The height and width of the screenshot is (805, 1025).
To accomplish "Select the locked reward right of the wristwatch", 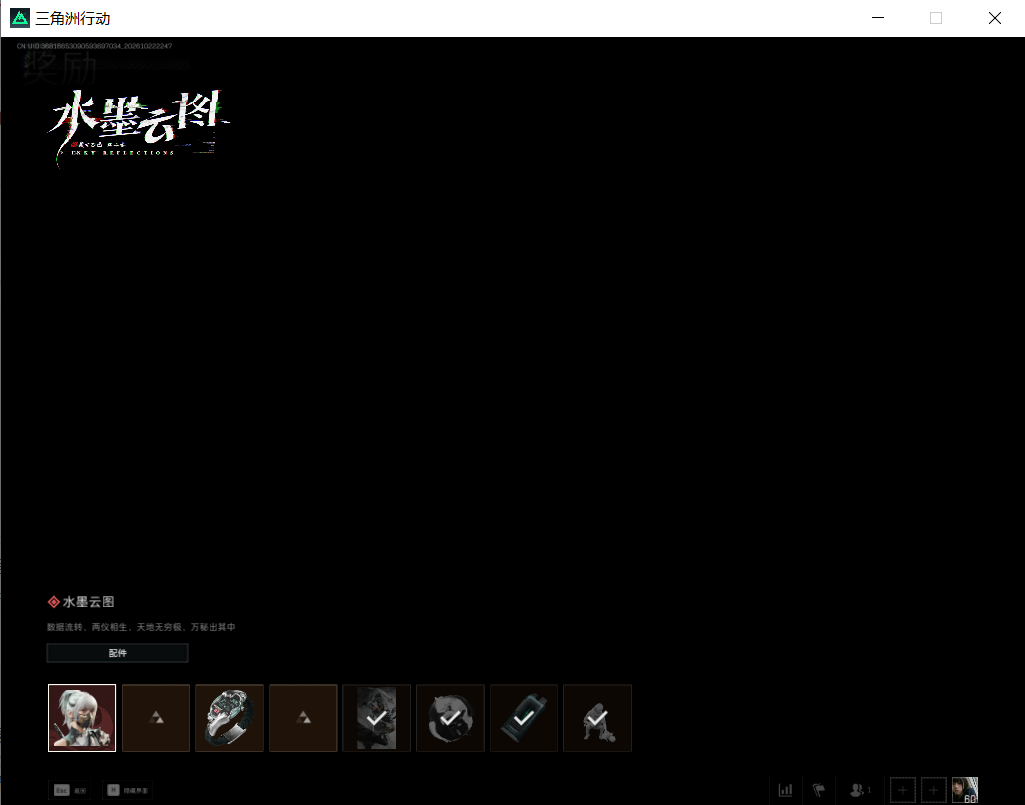I will 303,717.
